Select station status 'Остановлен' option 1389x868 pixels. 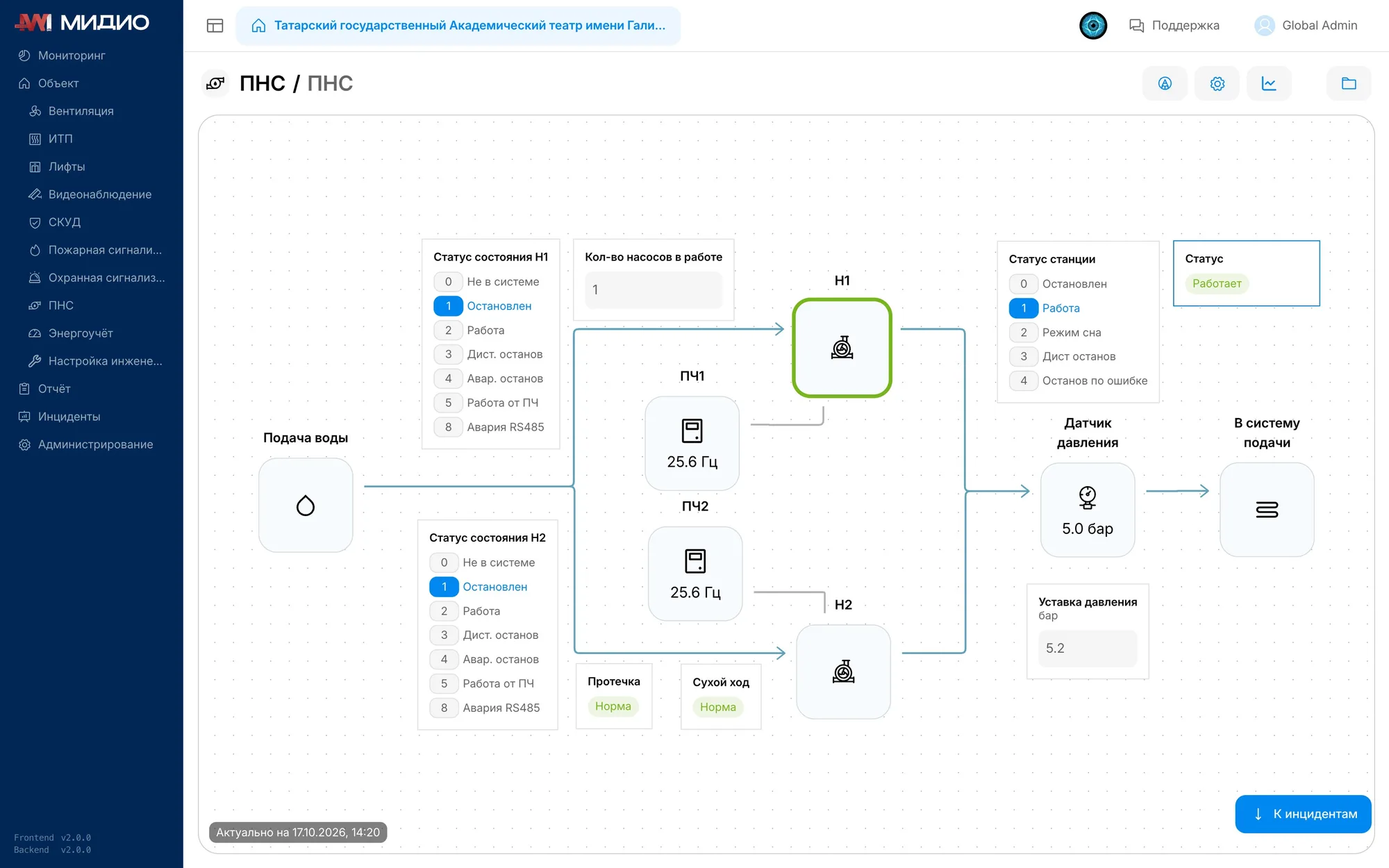pyautogui.click(x=1058, y=283)
